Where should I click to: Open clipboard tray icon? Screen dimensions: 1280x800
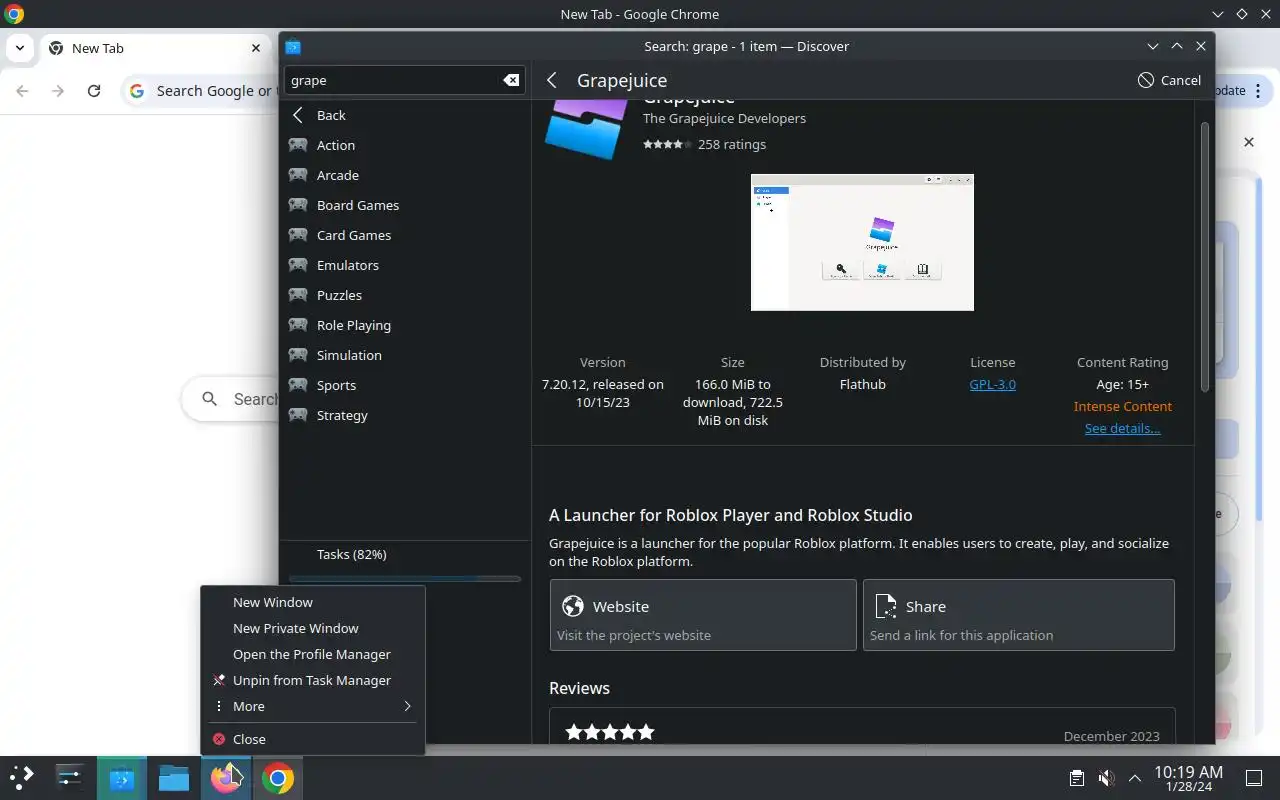coord(1076,778)
